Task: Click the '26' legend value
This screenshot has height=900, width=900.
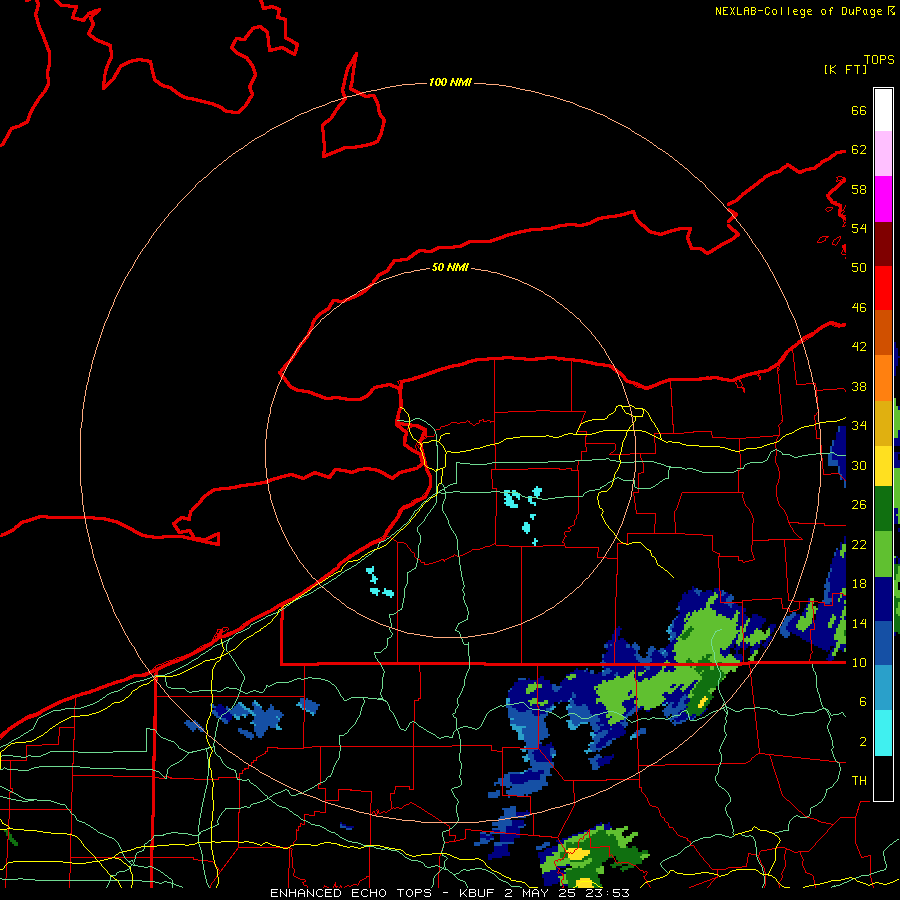Action: [859, 505]
